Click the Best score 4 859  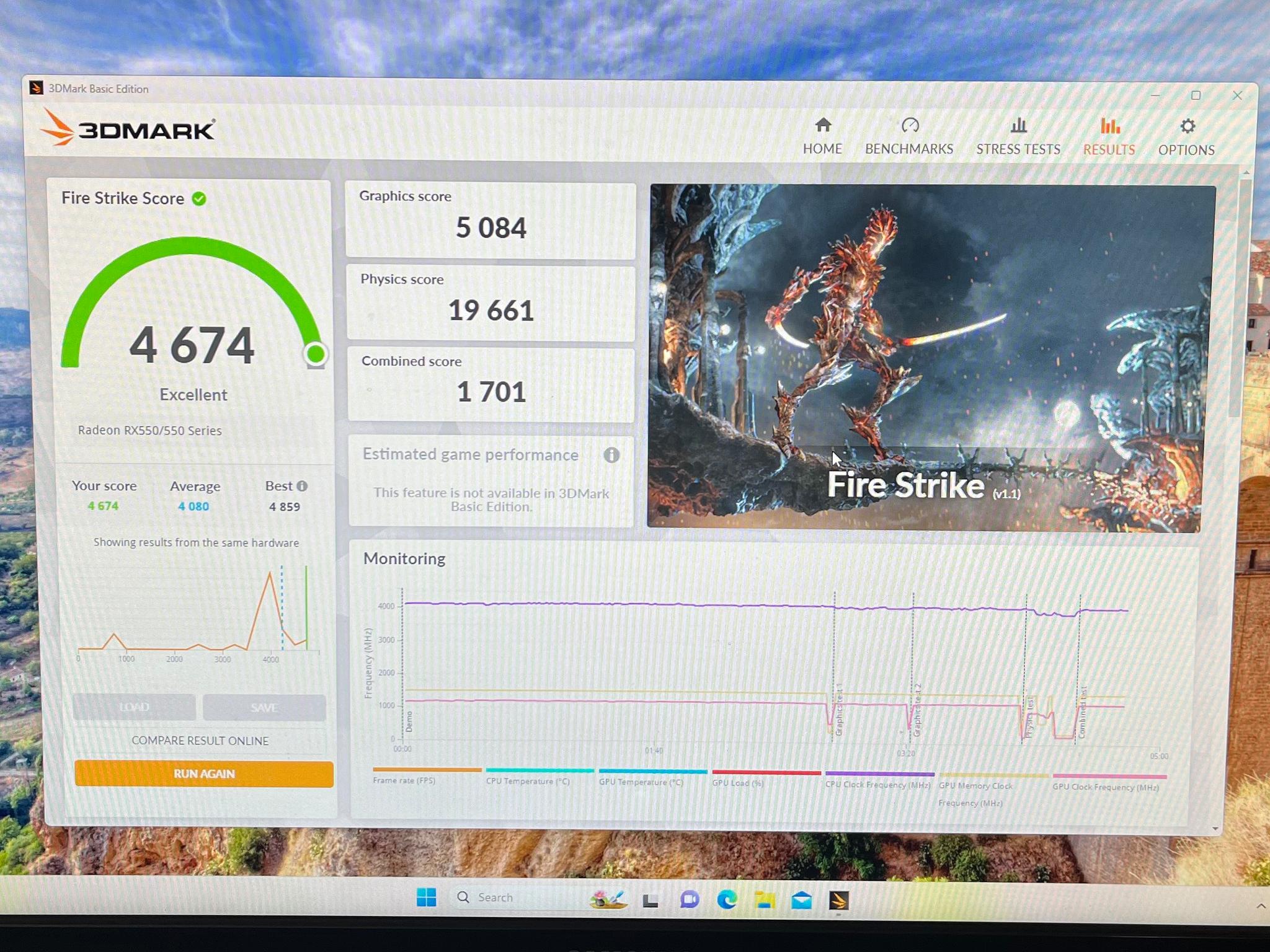click(285, 507)
